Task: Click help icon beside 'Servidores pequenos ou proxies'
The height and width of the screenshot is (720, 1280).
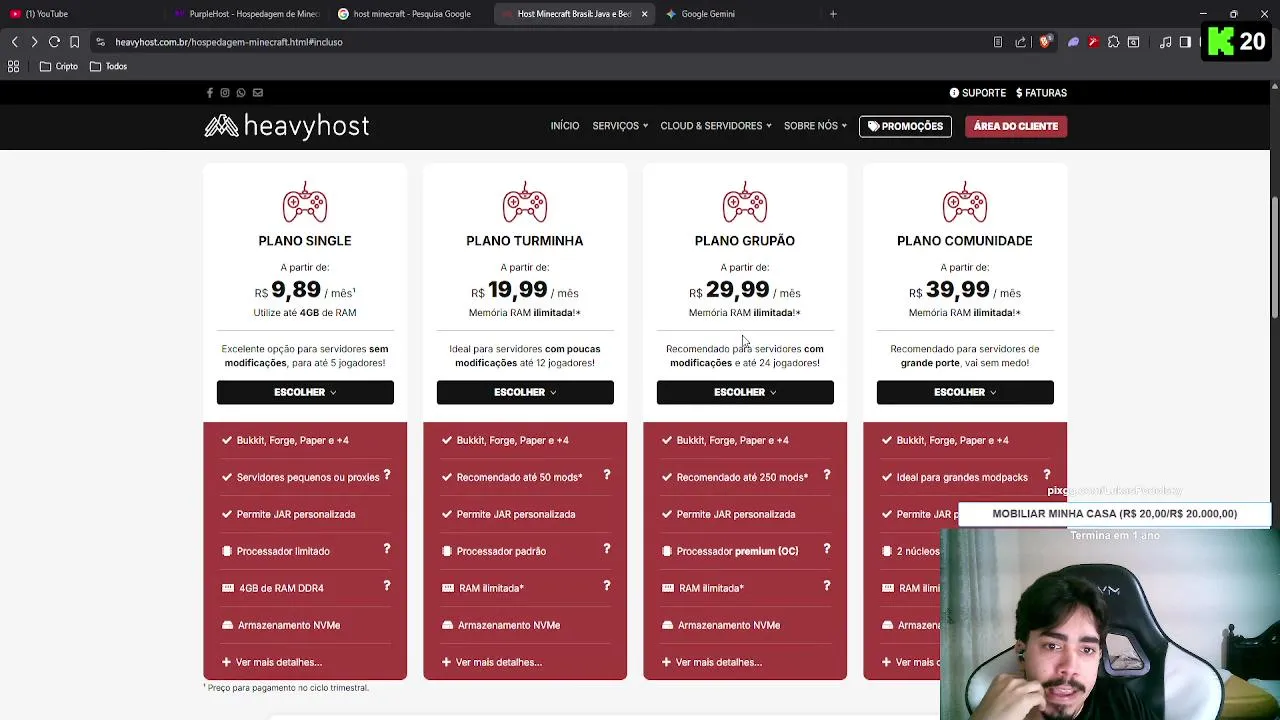Action: (387, 475)
